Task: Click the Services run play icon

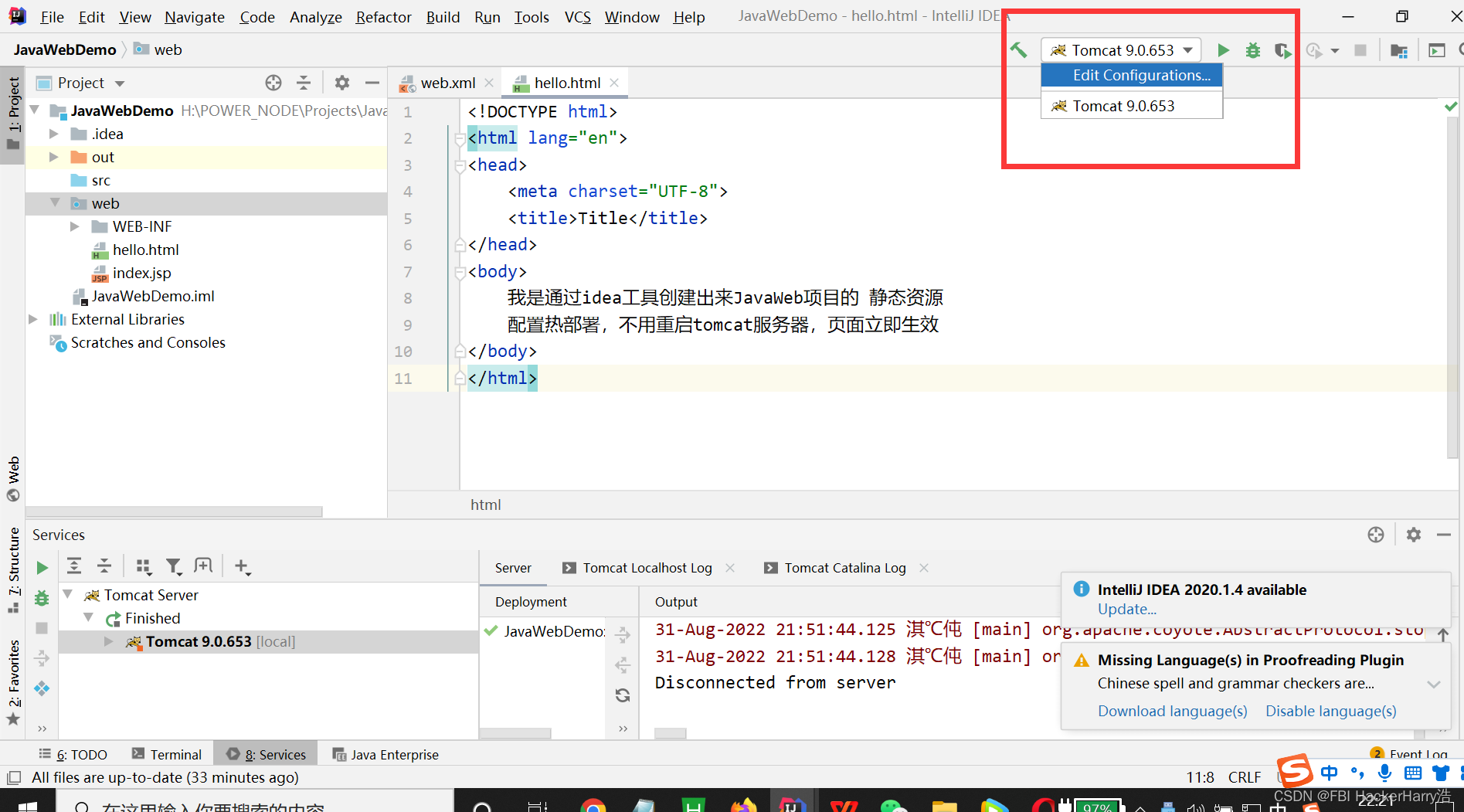Action: click(42, 568)
